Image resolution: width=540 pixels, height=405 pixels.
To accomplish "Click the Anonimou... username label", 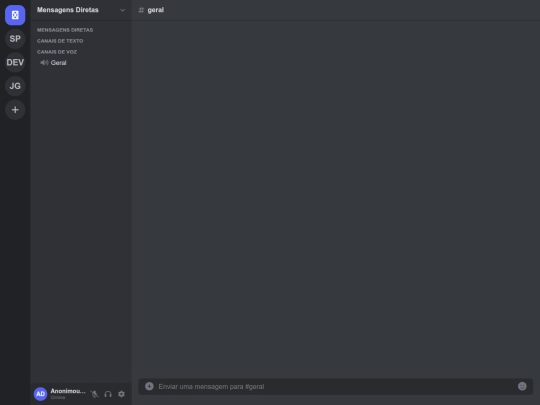I will [x=68, y=391].
